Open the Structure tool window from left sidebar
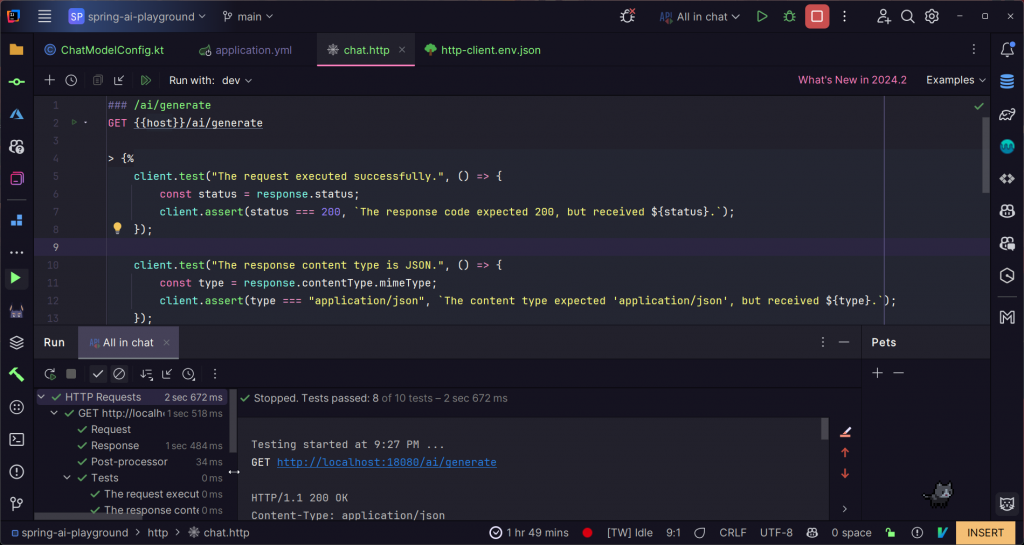 point(17,221)
